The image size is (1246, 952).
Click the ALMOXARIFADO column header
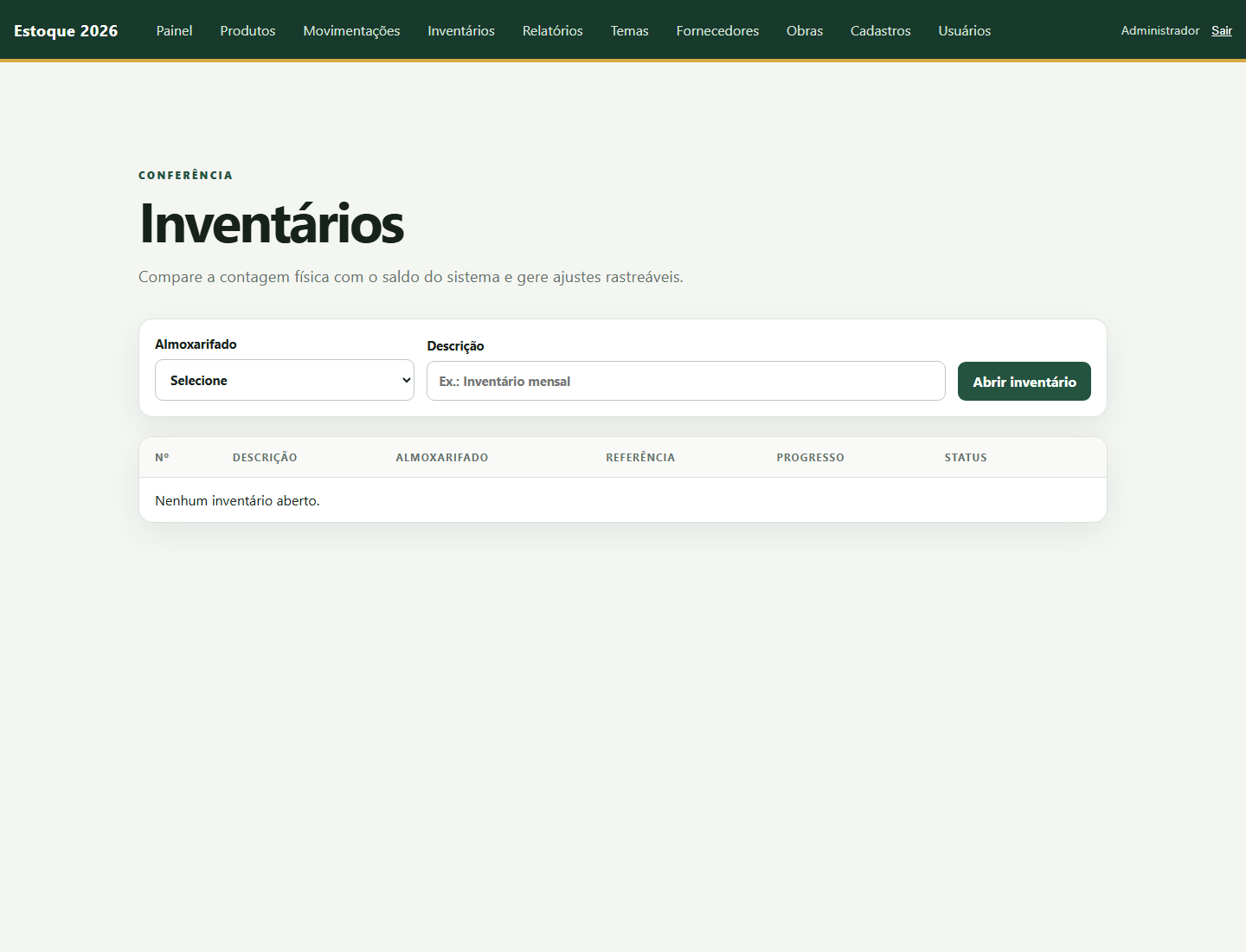click(442, 457)
